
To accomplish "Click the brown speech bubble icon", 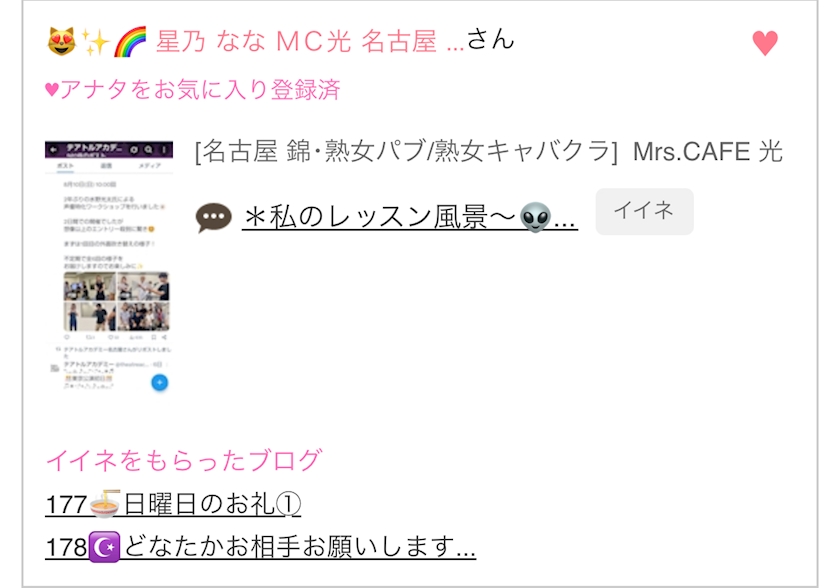I will 214,218.
